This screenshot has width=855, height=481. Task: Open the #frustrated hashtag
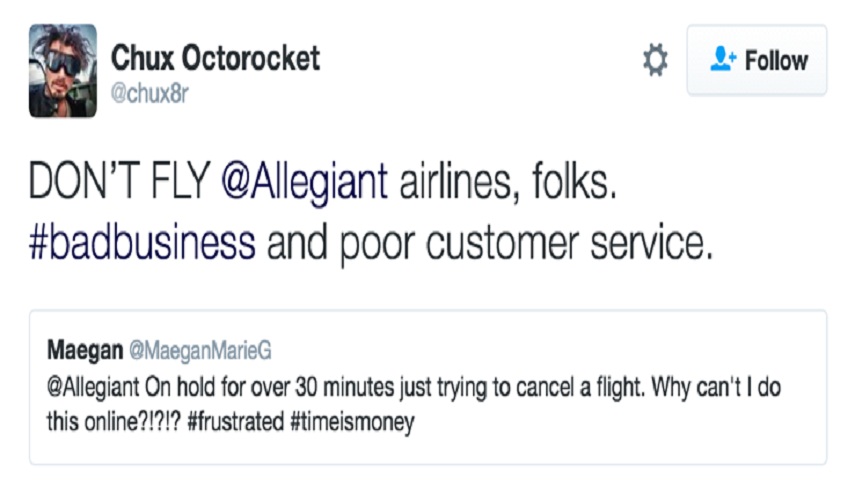(236, 421)
